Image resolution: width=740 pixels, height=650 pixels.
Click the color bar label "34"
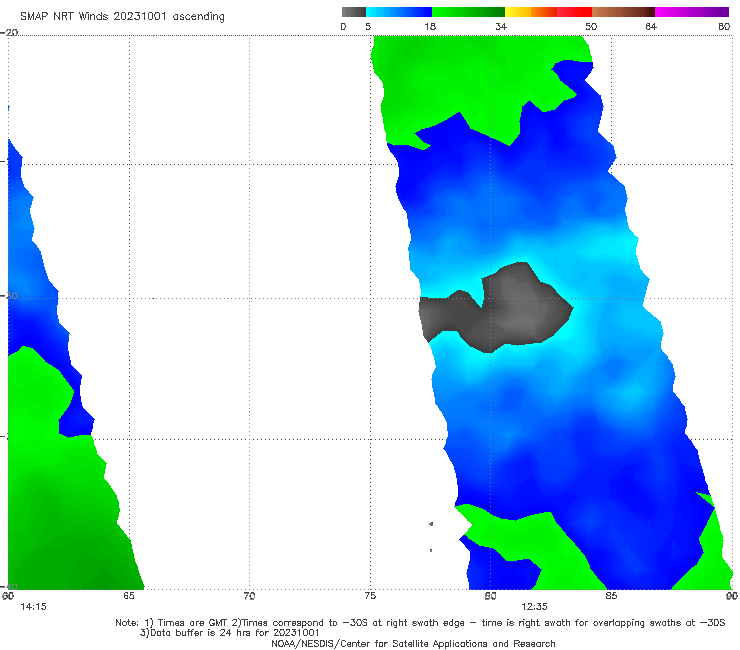[501, 26]
